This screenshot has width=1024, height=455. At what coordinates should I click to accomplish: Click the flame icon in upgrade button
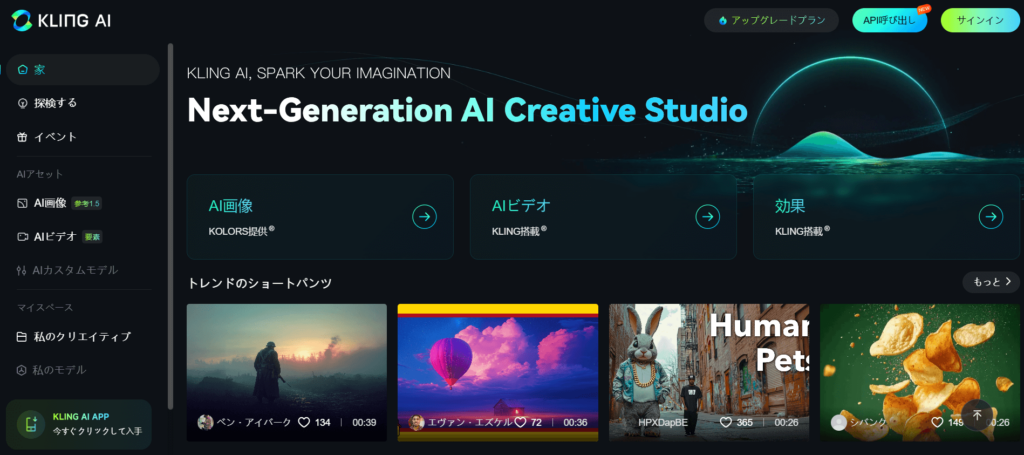tap(723, 20)
